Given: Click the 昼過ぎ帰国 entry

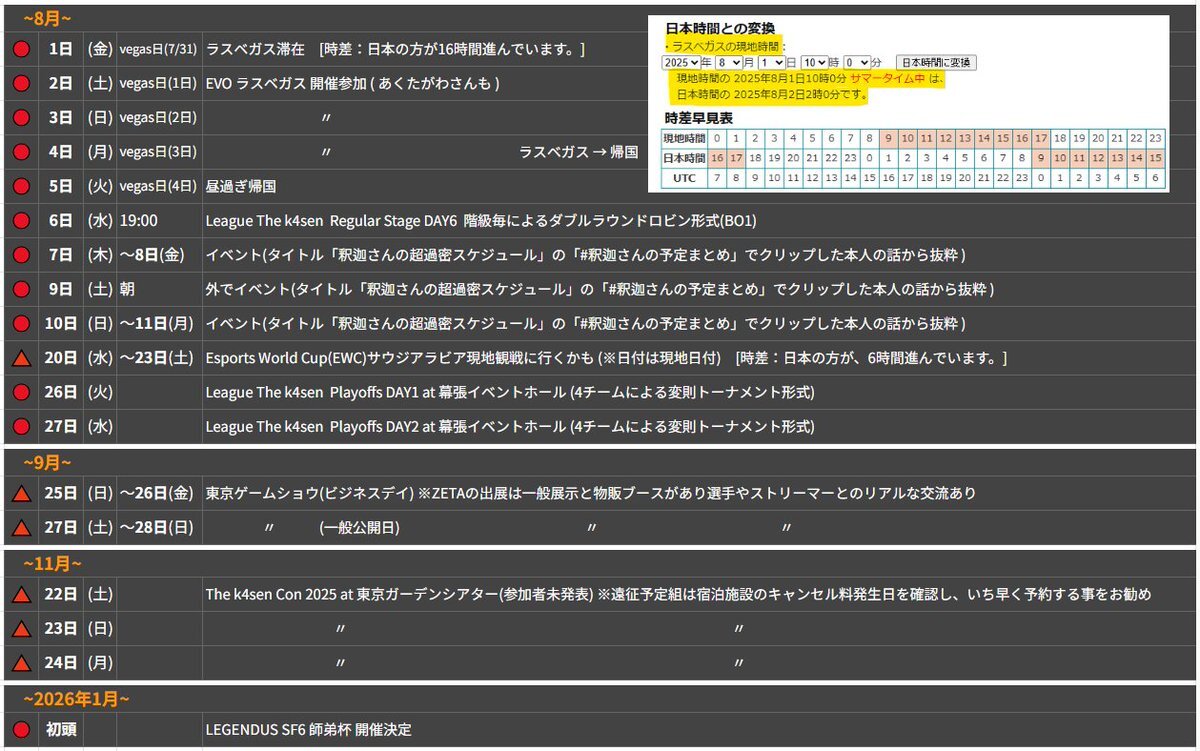Looking at the screenshot, I should click(x=240, y=186).
